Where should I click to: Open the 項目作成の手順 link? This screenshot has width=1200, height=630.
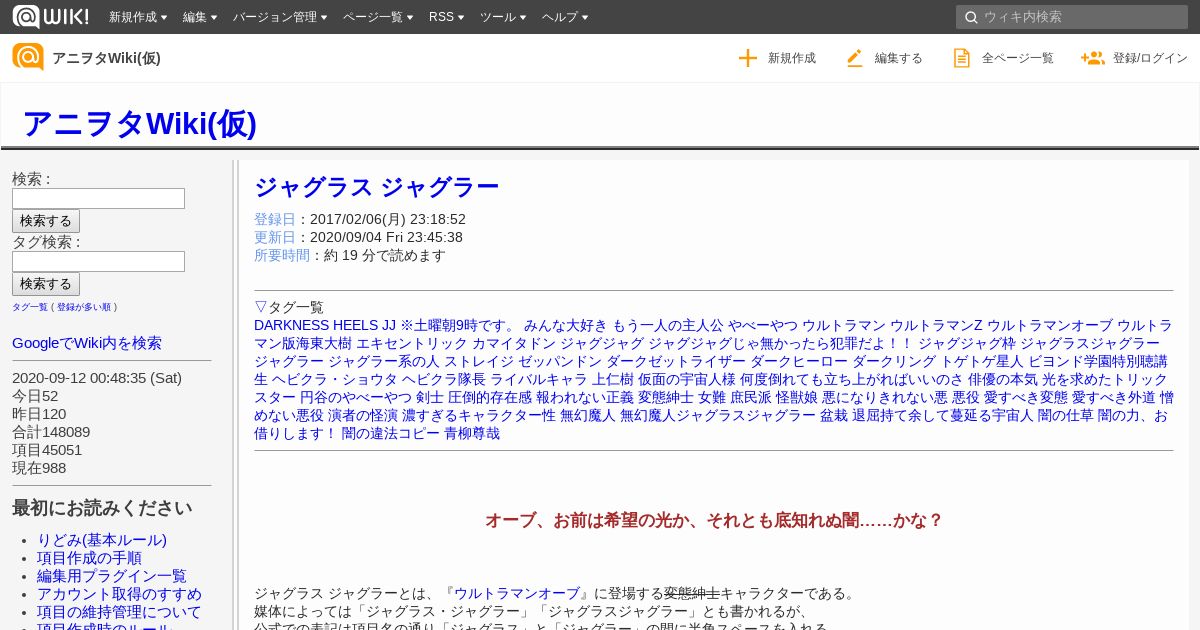[x=89, y=558]
